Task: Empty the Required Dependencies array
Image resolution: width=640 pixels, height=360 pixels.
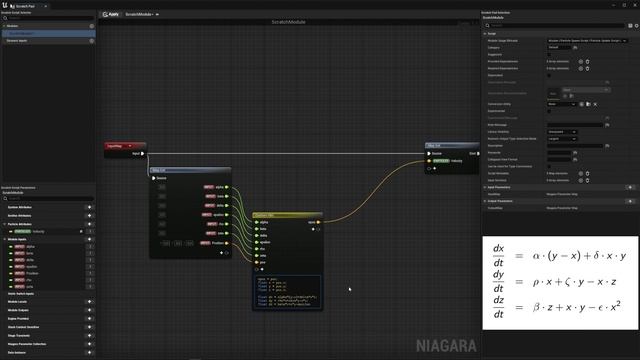Action: [588, 69]
